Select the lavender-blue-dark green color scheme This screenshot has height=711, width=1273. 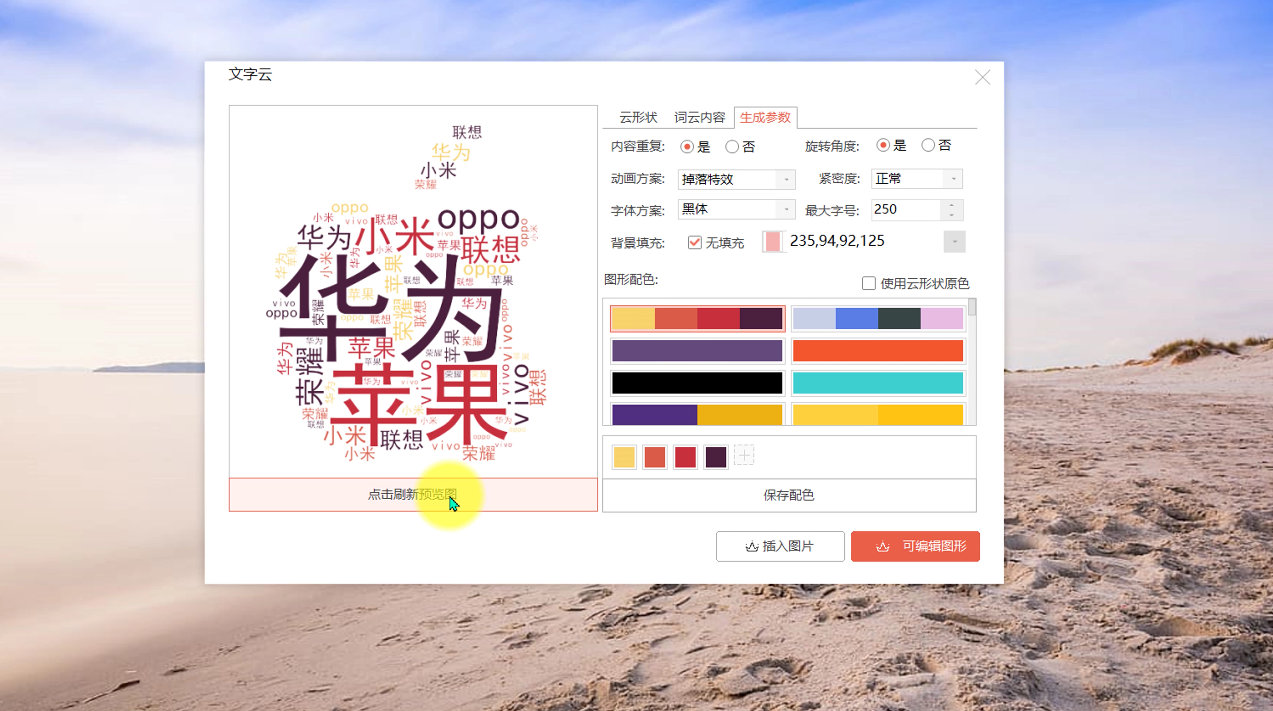pyautogui.click(x=878, y=319)
